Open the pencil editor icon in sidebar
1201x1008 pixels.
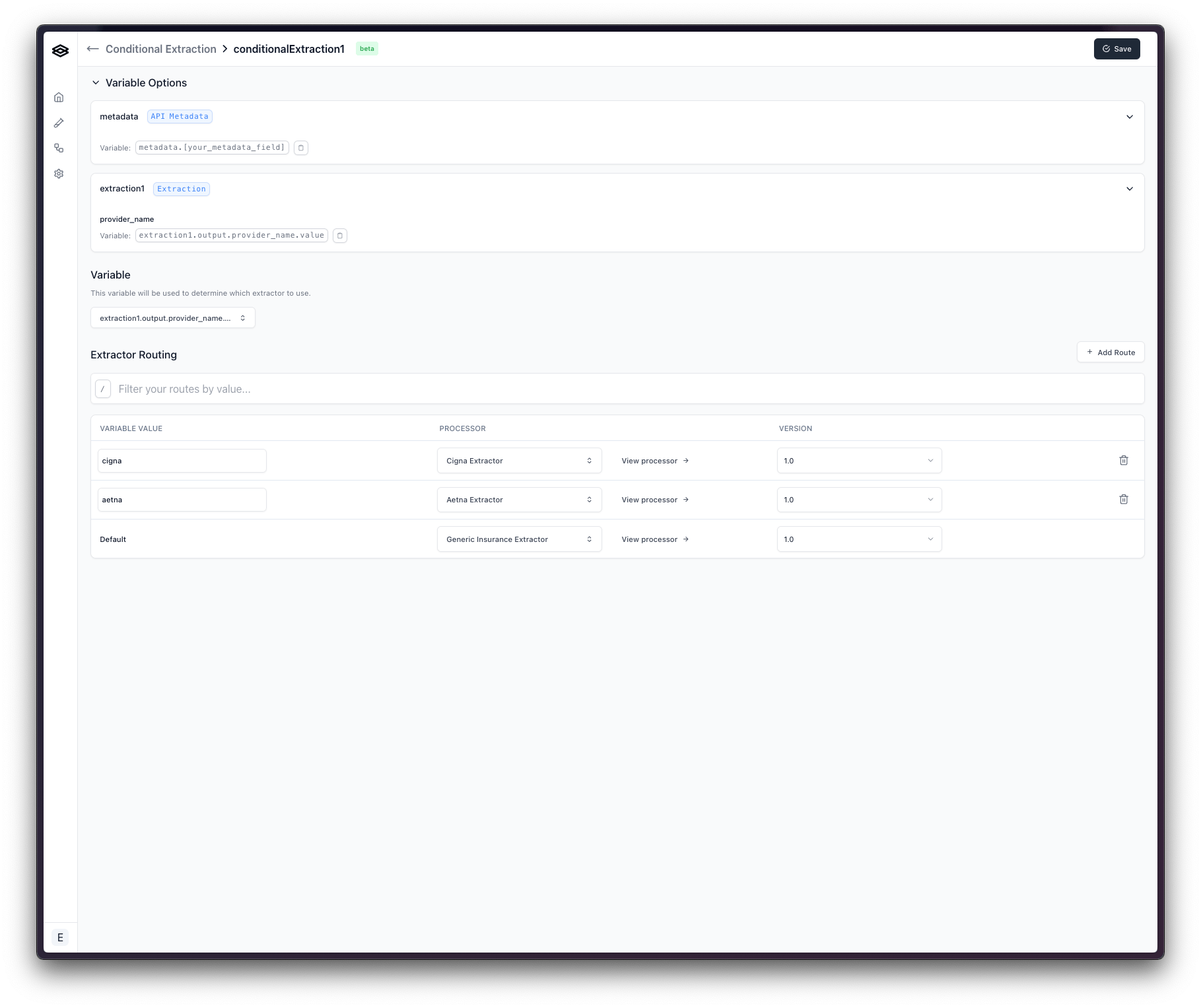click(x=59, y=123)
